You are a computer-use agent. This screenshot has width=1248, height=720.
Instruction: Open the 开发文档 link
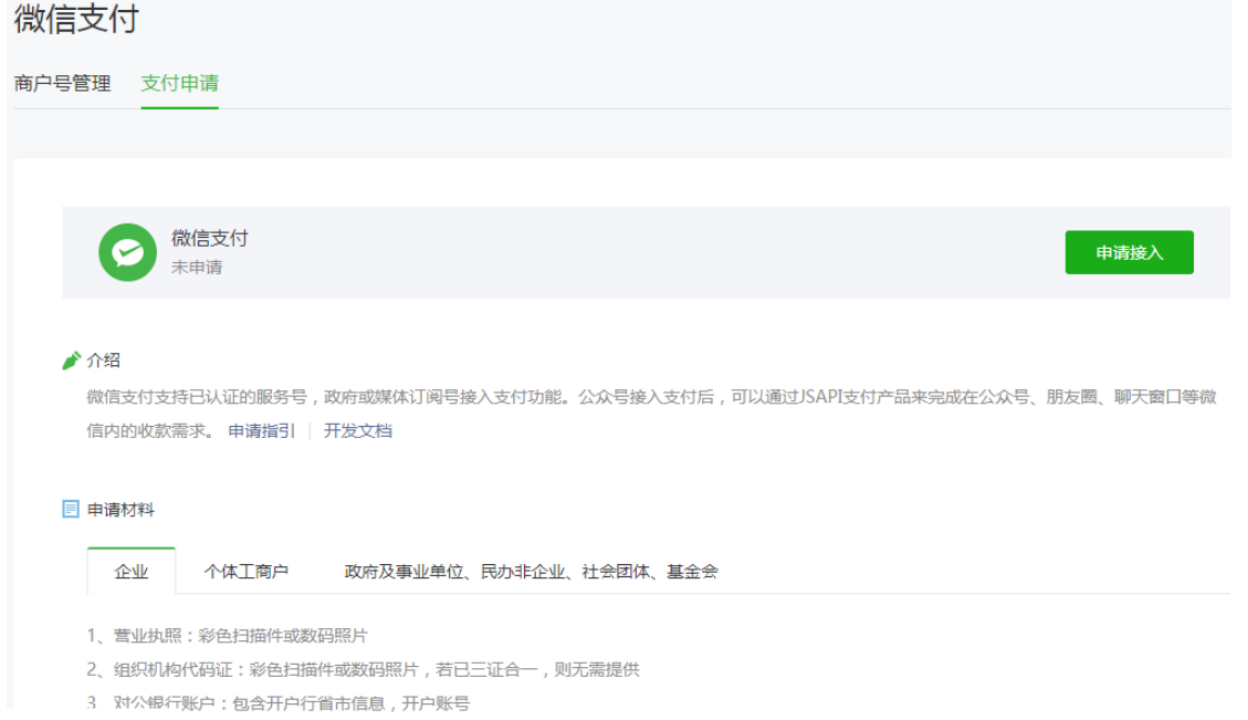(x=357, y=431)
